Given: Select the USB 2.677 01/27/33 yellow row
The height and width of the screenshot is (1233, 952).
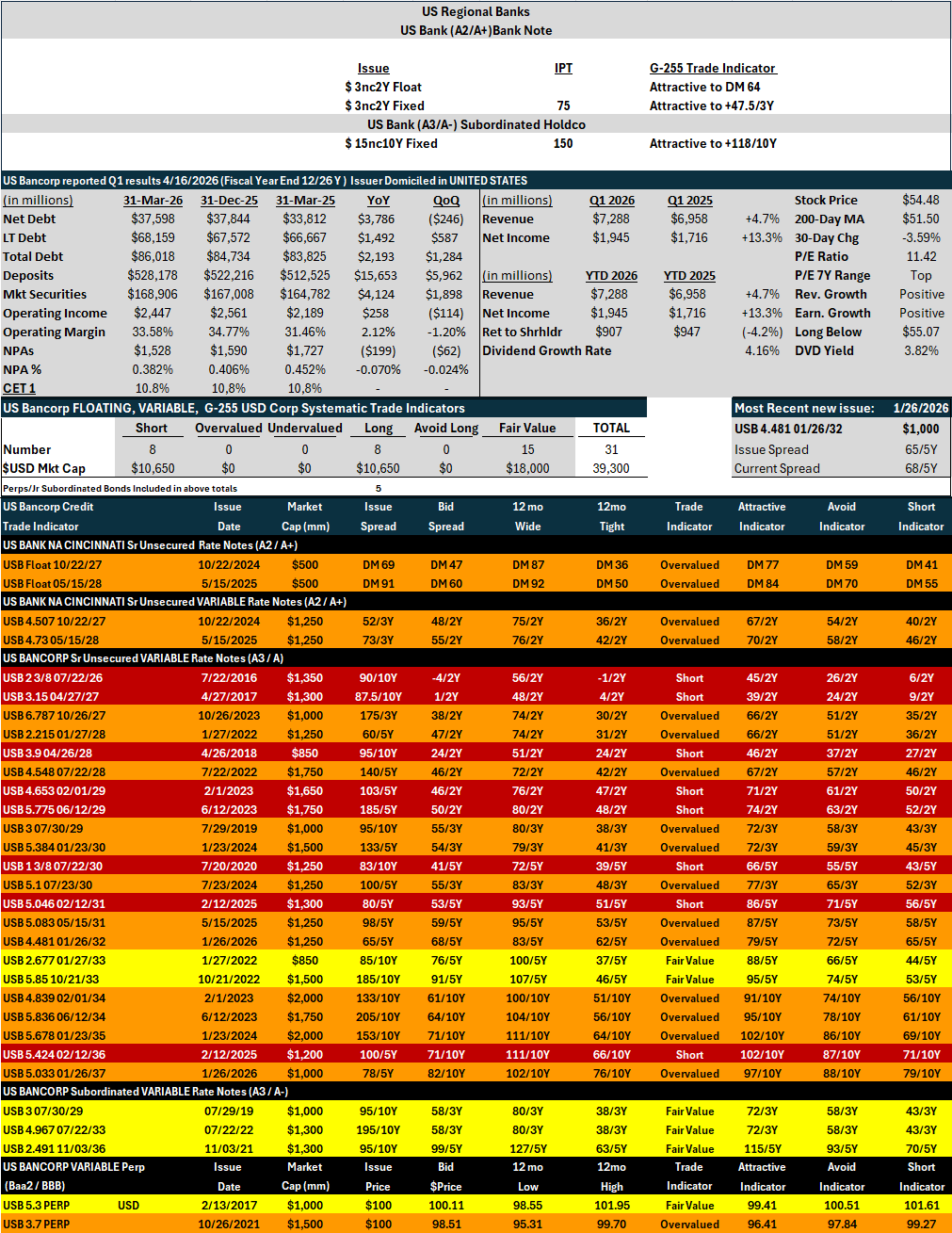Looking at the screenshot, I should (x=476, y=960).
